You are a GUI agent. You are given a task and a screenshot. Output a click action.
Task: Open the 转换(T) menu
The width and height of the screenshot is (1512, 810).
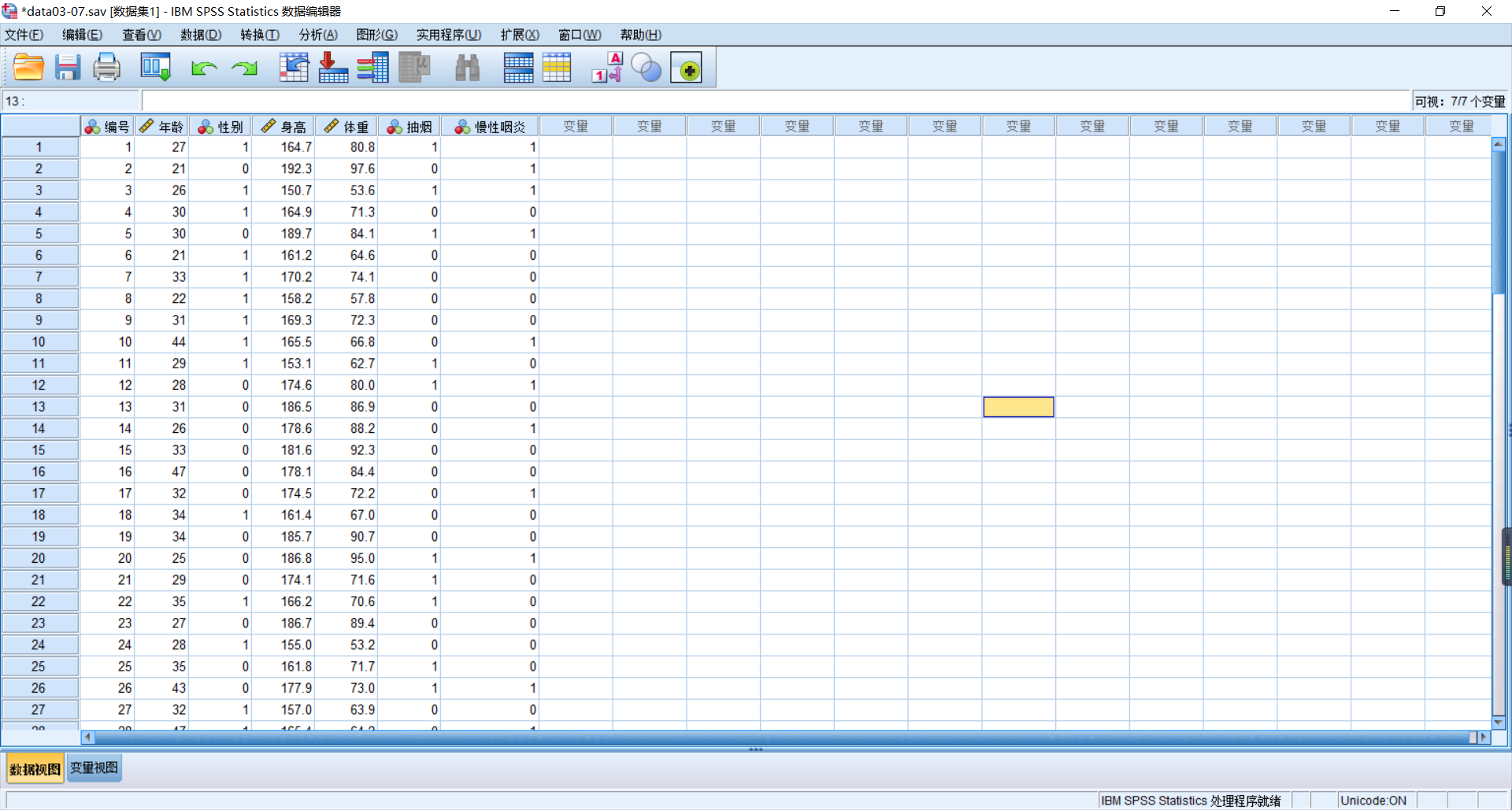point(260,35)
